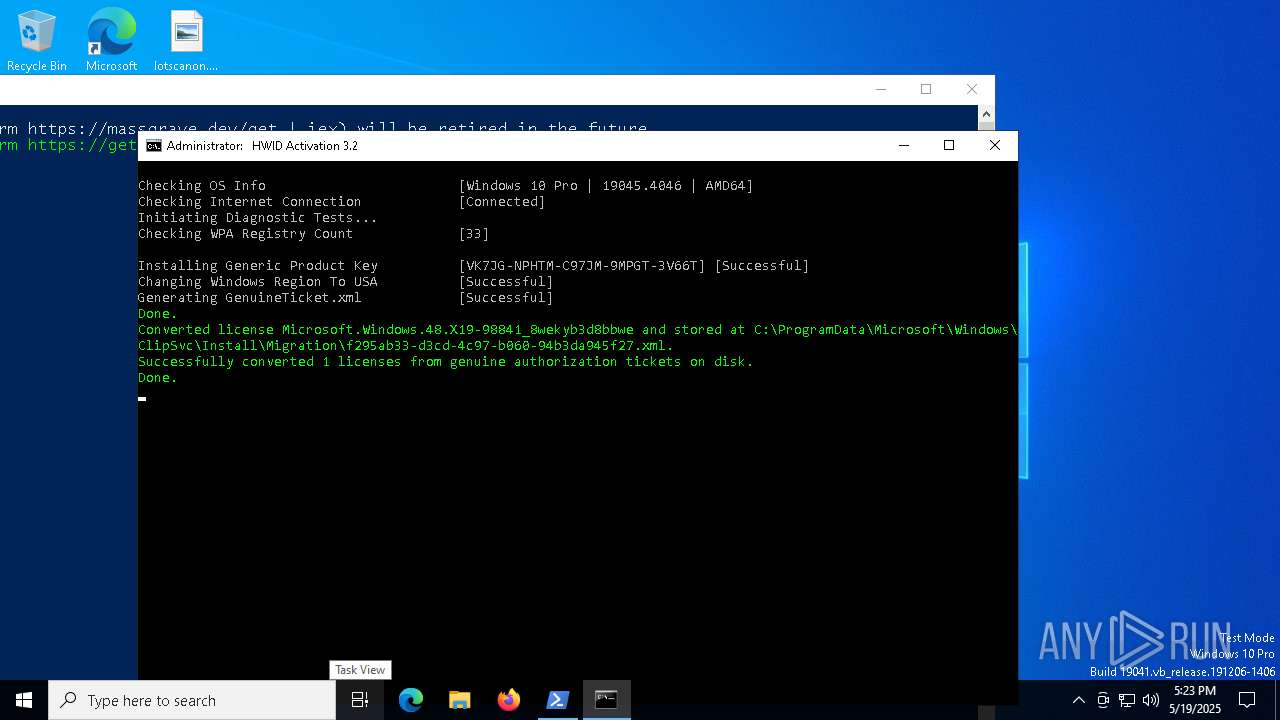Minimize the background PowerShell window

pyautogui.click(x=881, y=89)
